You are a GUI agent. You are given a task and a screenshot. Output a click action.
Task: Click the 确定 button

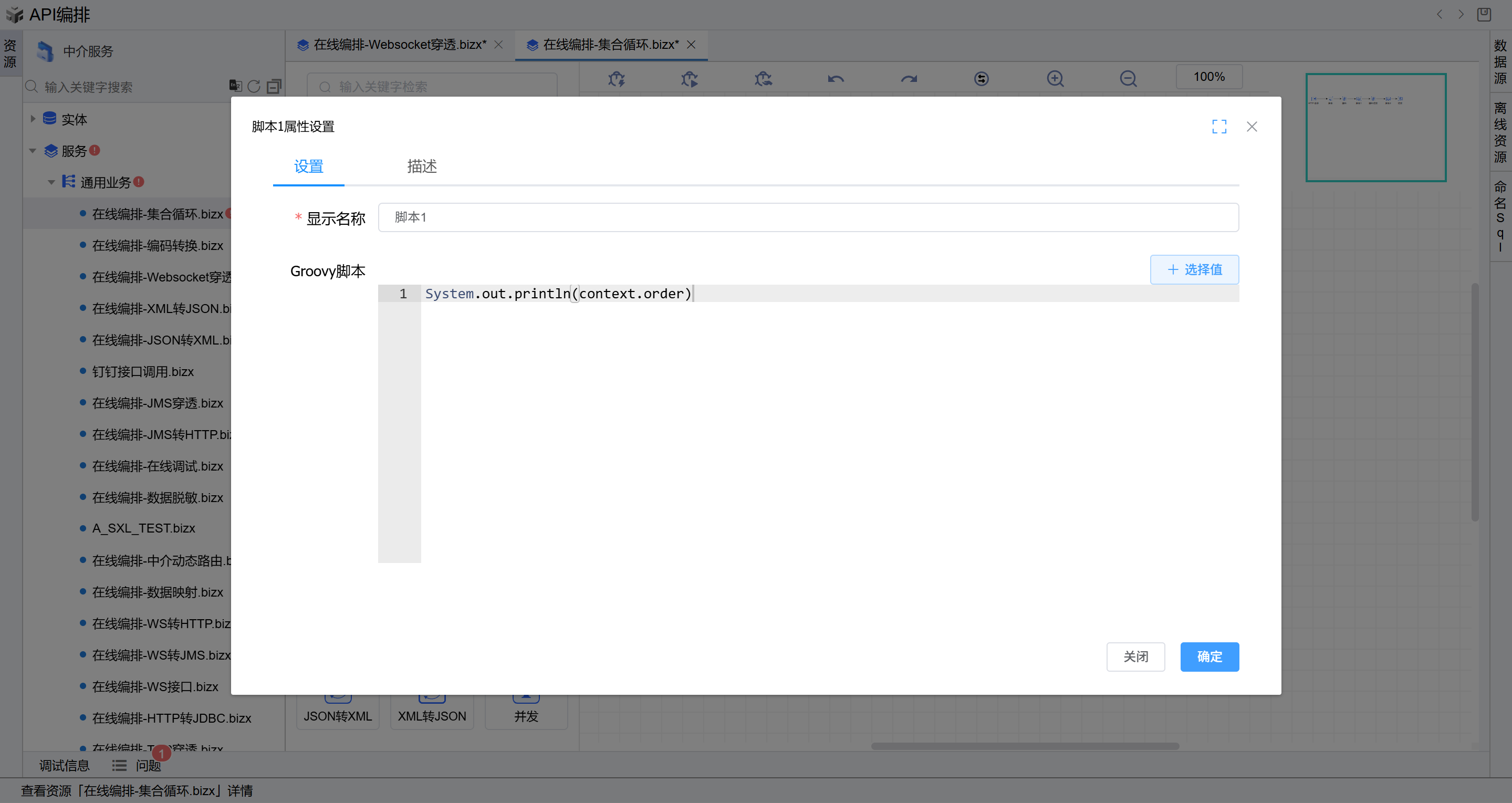[x=1209, y=656]
